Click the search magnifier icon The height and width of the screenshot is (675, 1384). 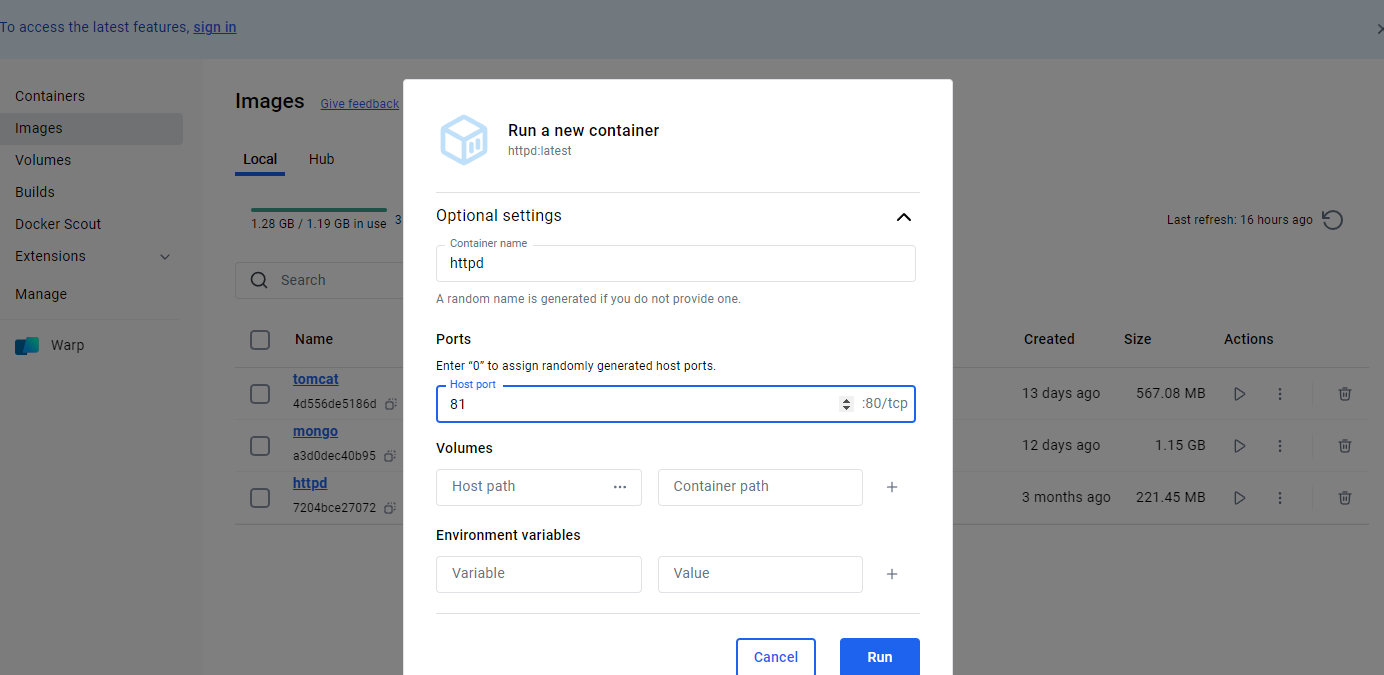point(259,280)
